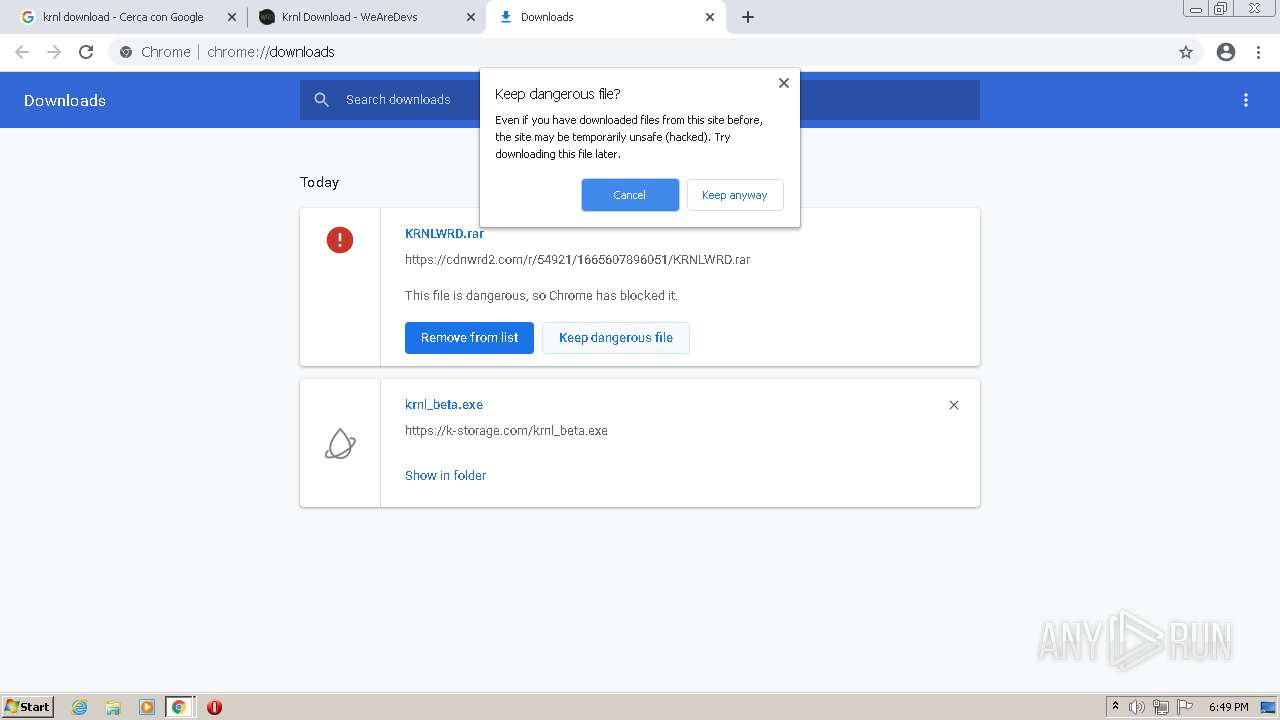
Task: Click Remove from list button
Action: pyautogui.click(x=469, y=338)
